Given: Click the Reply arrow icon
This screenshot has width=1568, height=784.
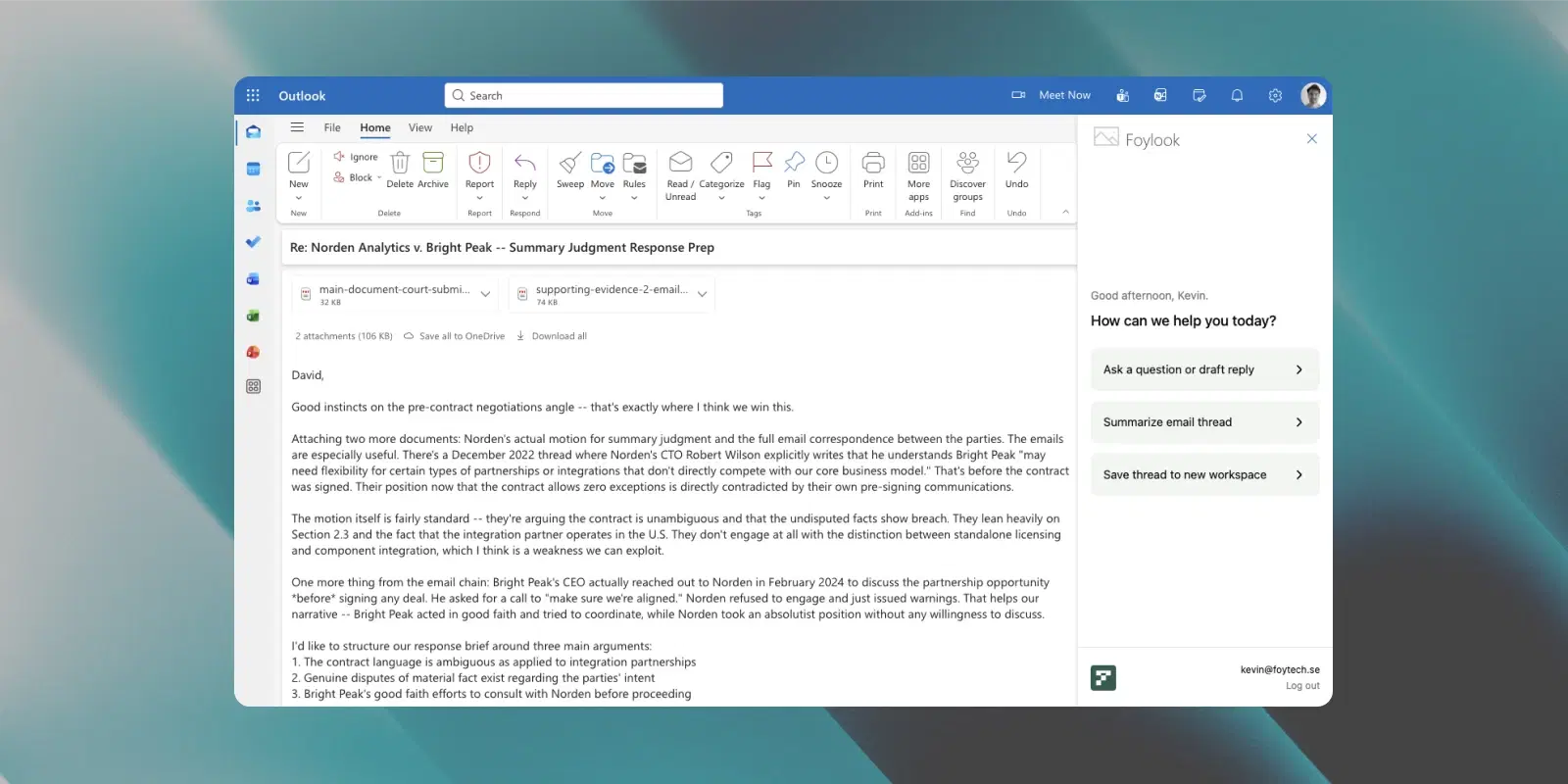Looking at the screenshot, I should click(x=525, y=162).
